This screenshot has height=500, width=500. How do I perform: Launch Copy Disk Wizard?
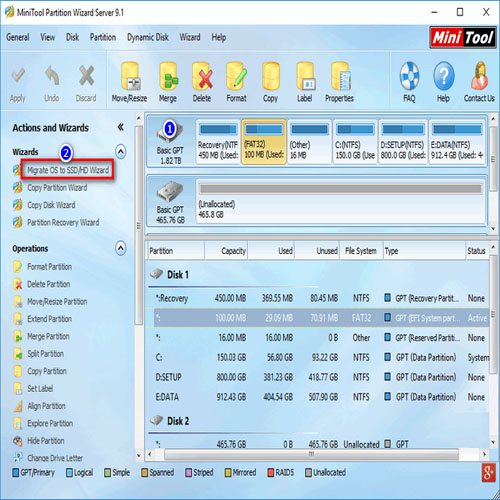[51, 205]
